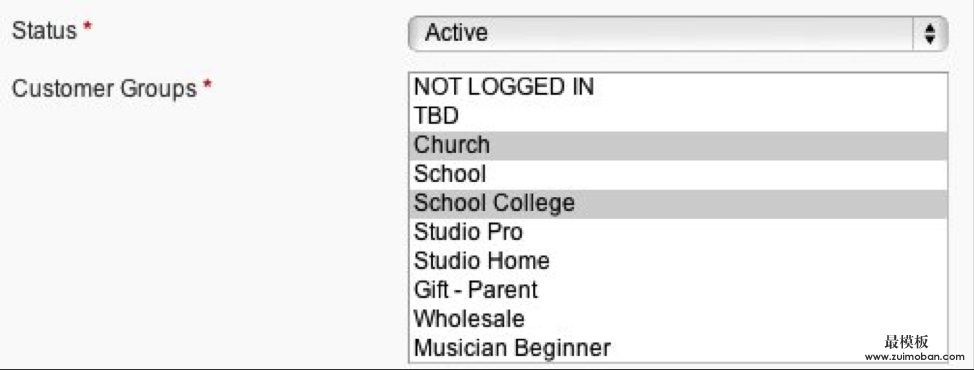Choose the Gift - Parent group
The image size is (974, 370).
coord(678,290)
